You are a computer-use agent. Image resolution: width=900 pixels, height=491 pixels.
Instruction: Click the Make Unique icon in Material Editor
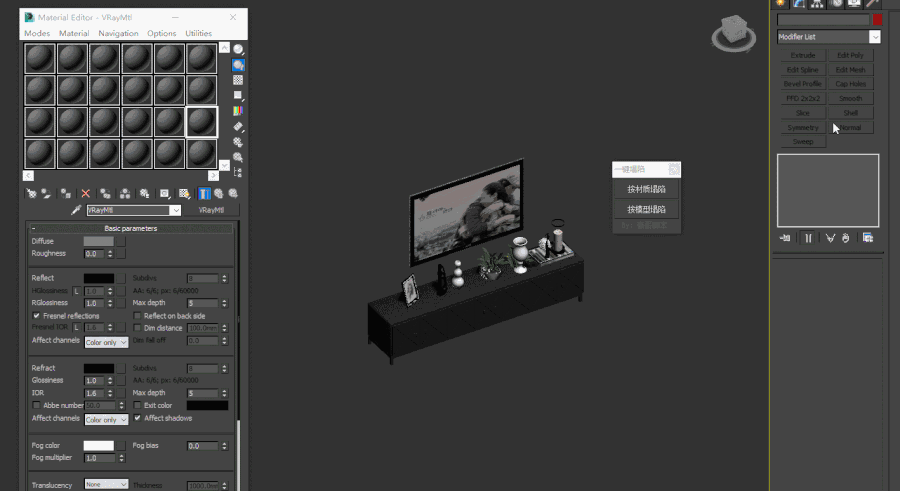[x=125, y=194]
